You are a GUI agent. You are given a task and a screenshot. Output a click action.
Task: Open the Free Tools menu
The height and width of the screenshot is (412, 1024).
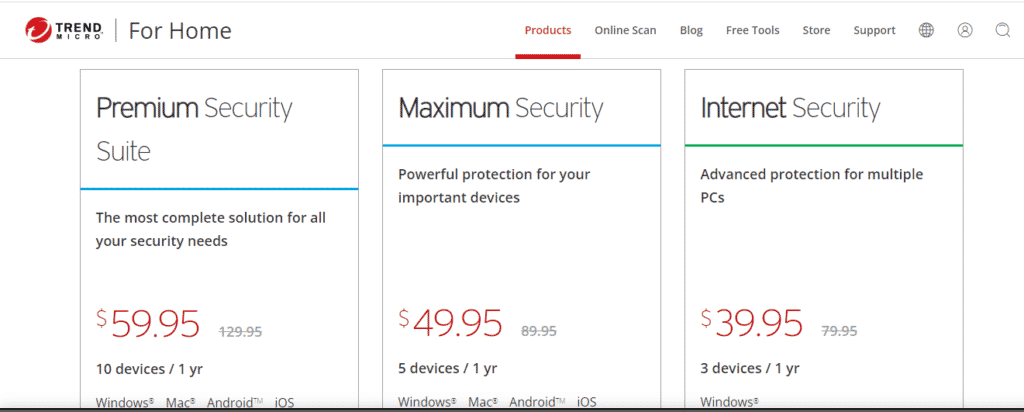[752, 30]
